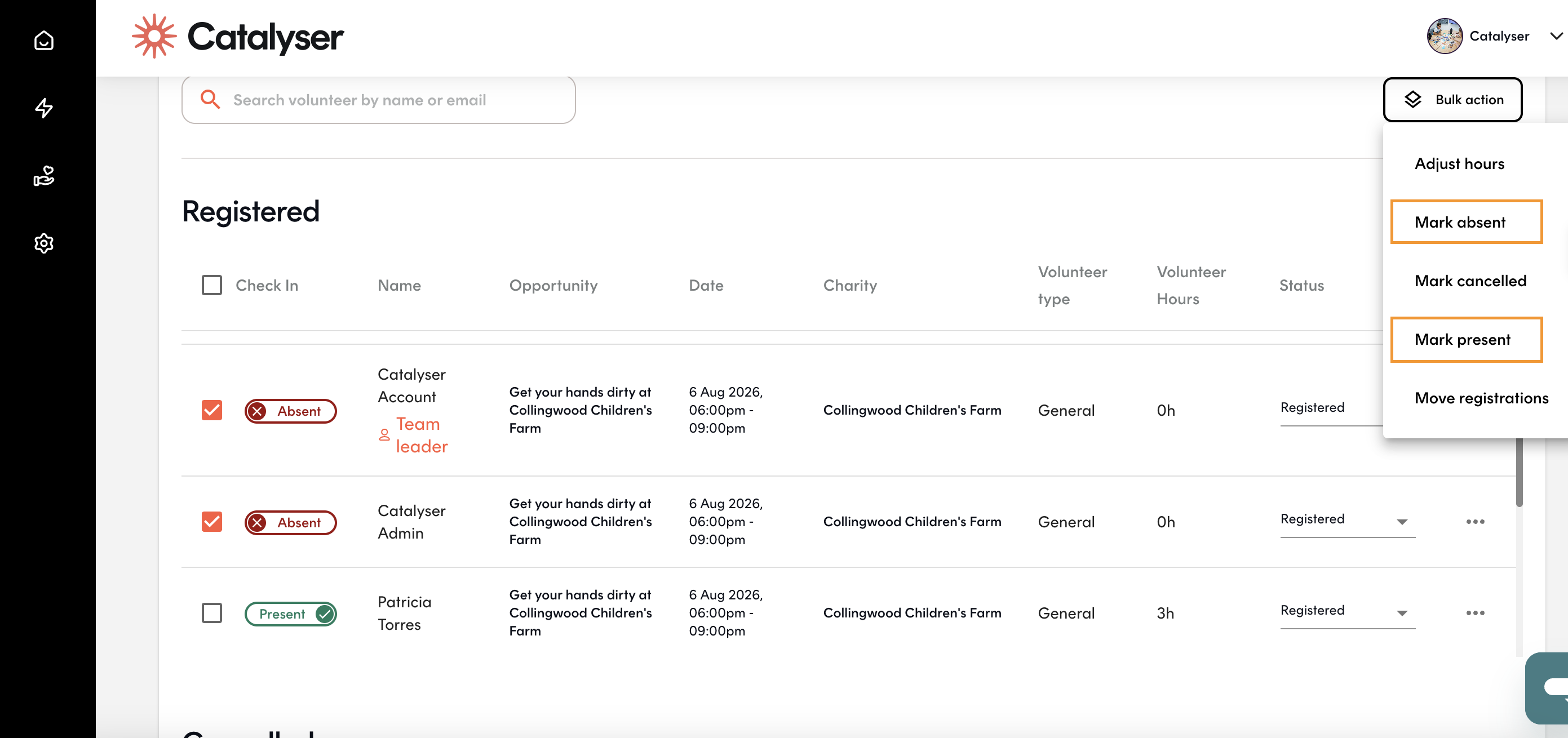Toggle Absent status for Catalyser Account

pos(290,411)
